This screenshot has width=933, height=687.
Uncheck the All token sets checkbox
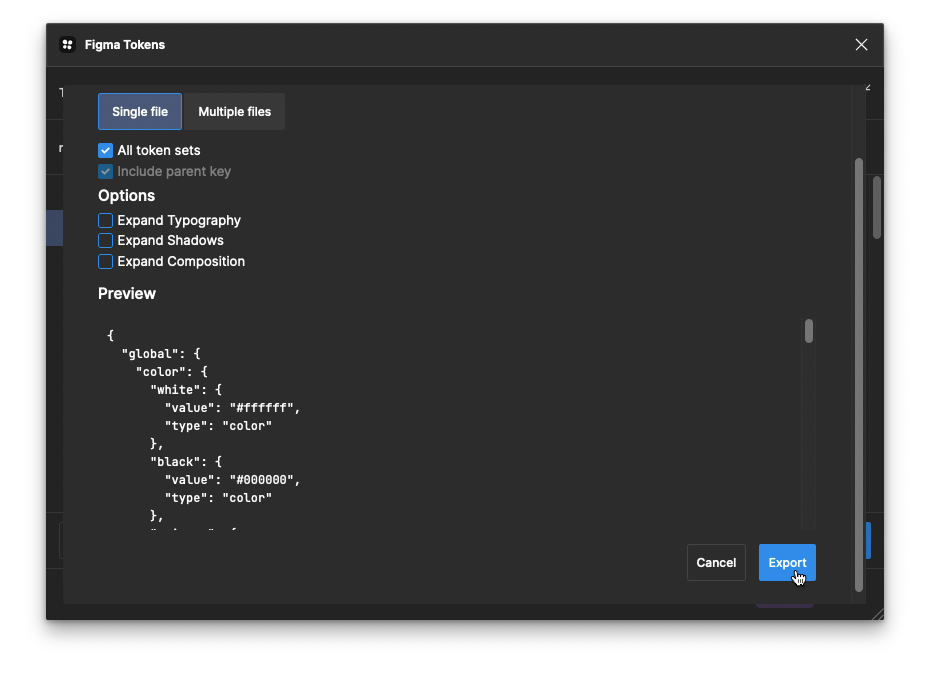[x=105, y=150]
